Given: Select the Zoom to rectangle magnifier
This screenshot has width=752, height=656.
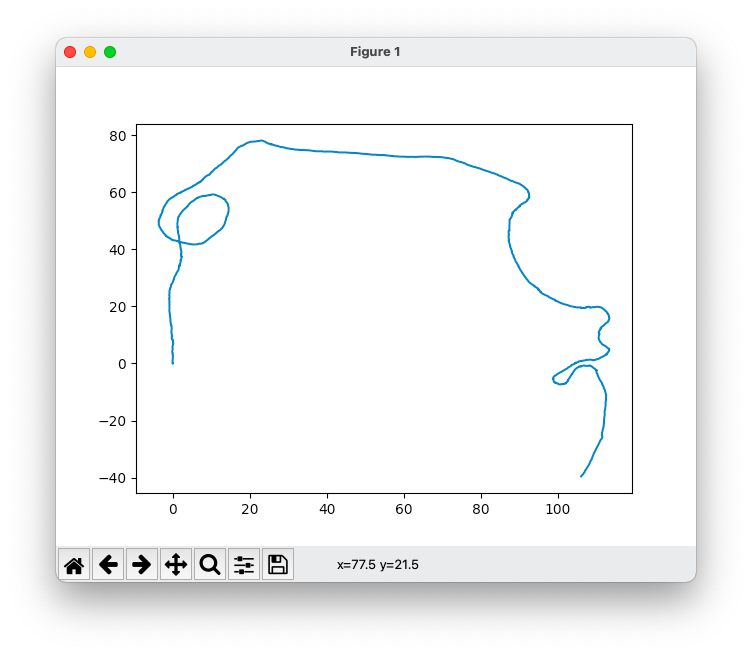Looking at the screenshot, I should tap(210, 564).
